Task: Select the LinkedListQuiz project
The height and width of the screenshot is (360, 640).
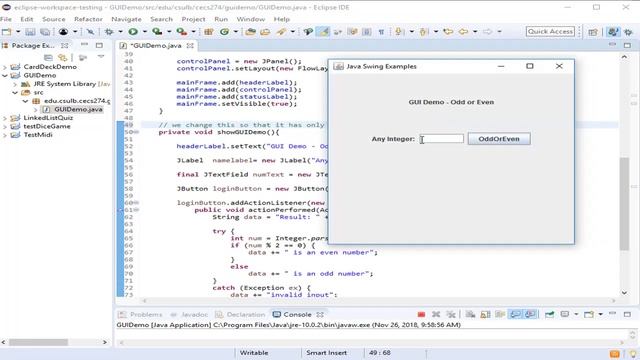Action: [48, 118]
